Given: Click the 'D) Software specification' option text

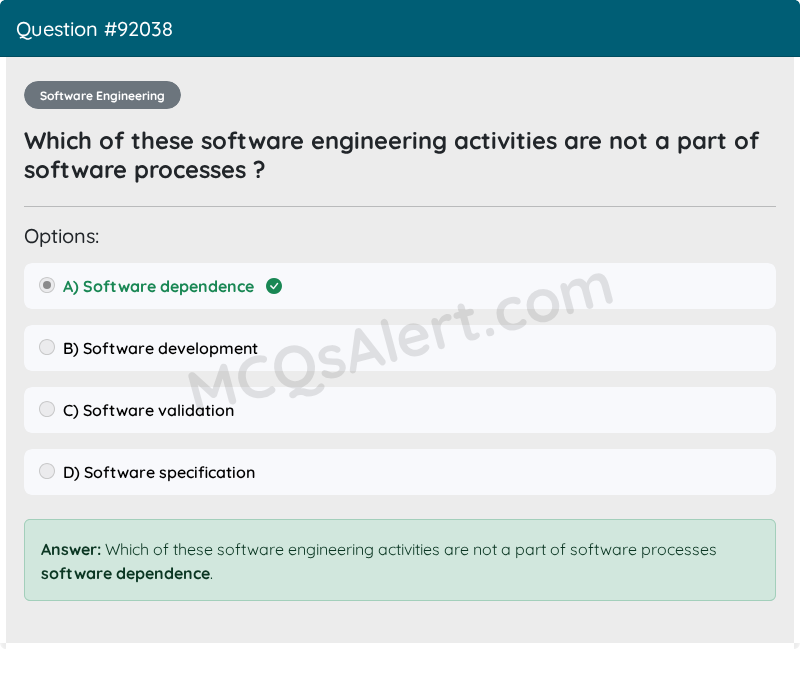Looking at the screenshot, I should 159,473.
